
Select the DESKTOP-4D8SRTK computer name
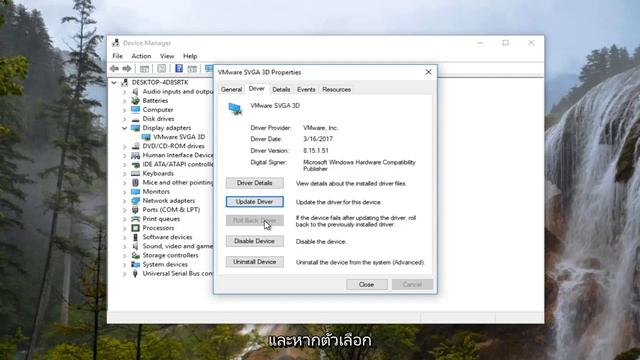click(x=160, y=82)
